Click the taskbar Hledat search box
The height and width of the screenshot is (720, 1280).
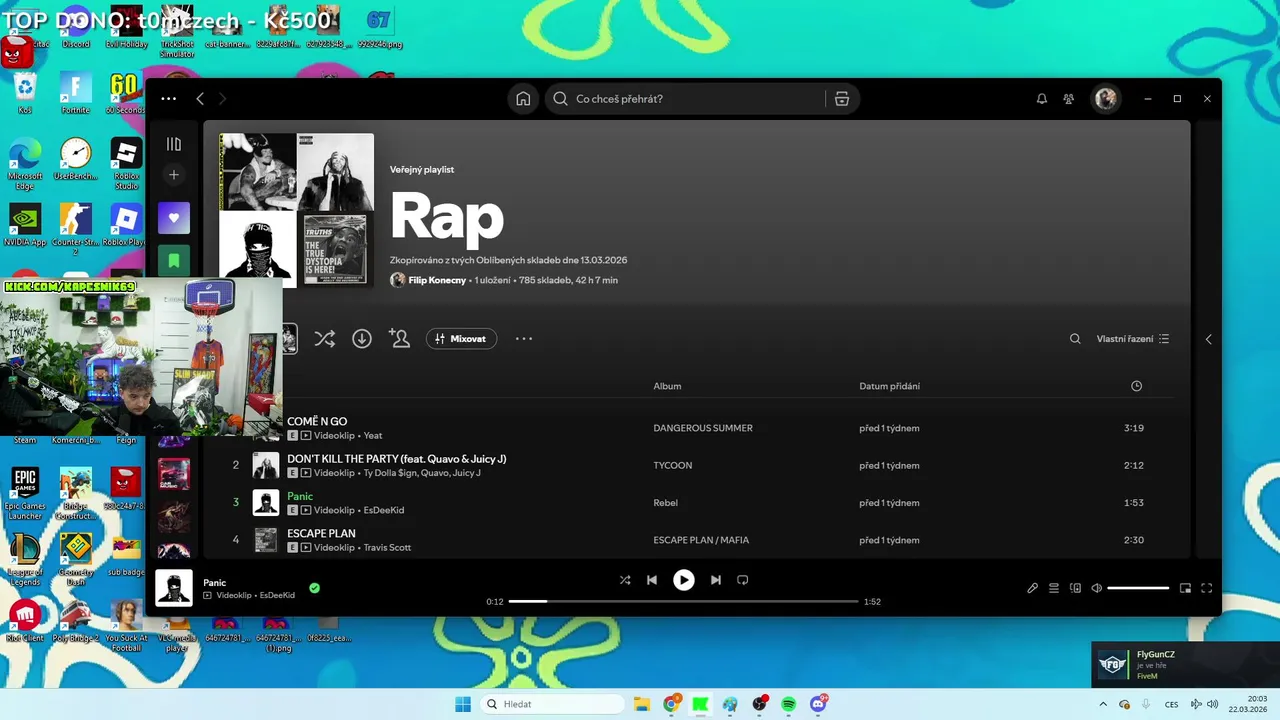coord(553,704)
